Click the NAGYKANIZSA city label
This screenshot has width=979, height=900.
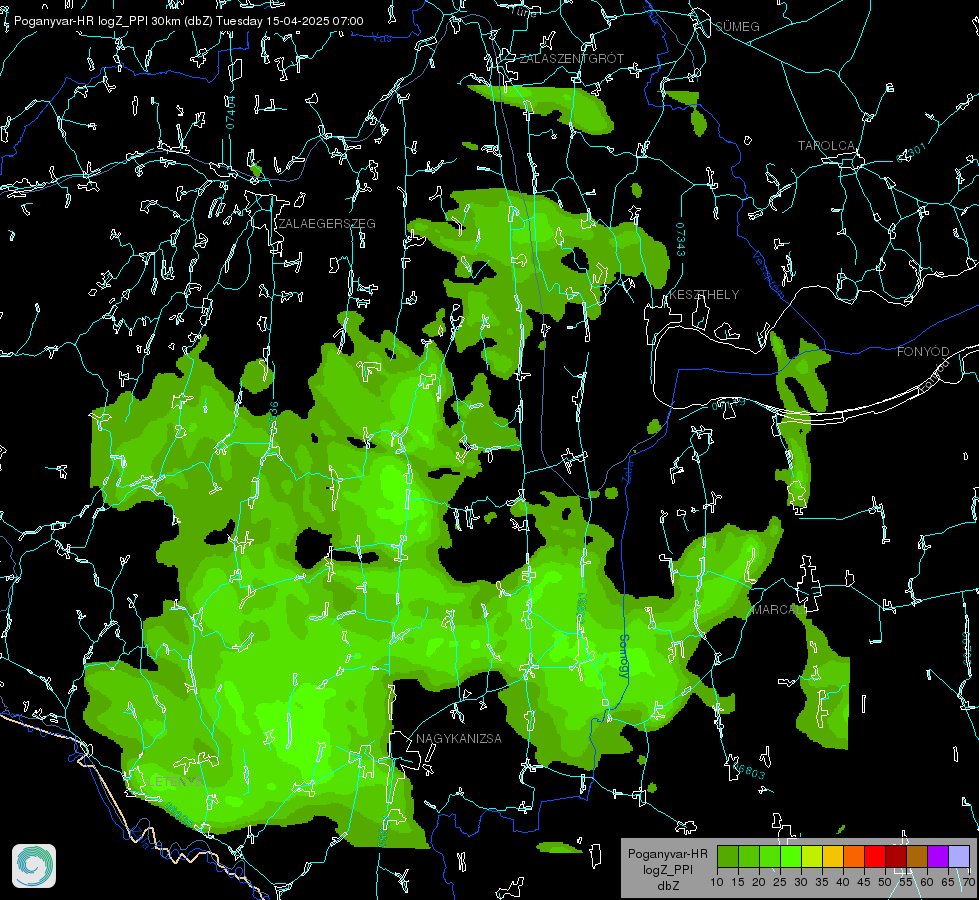pos(458,739)
